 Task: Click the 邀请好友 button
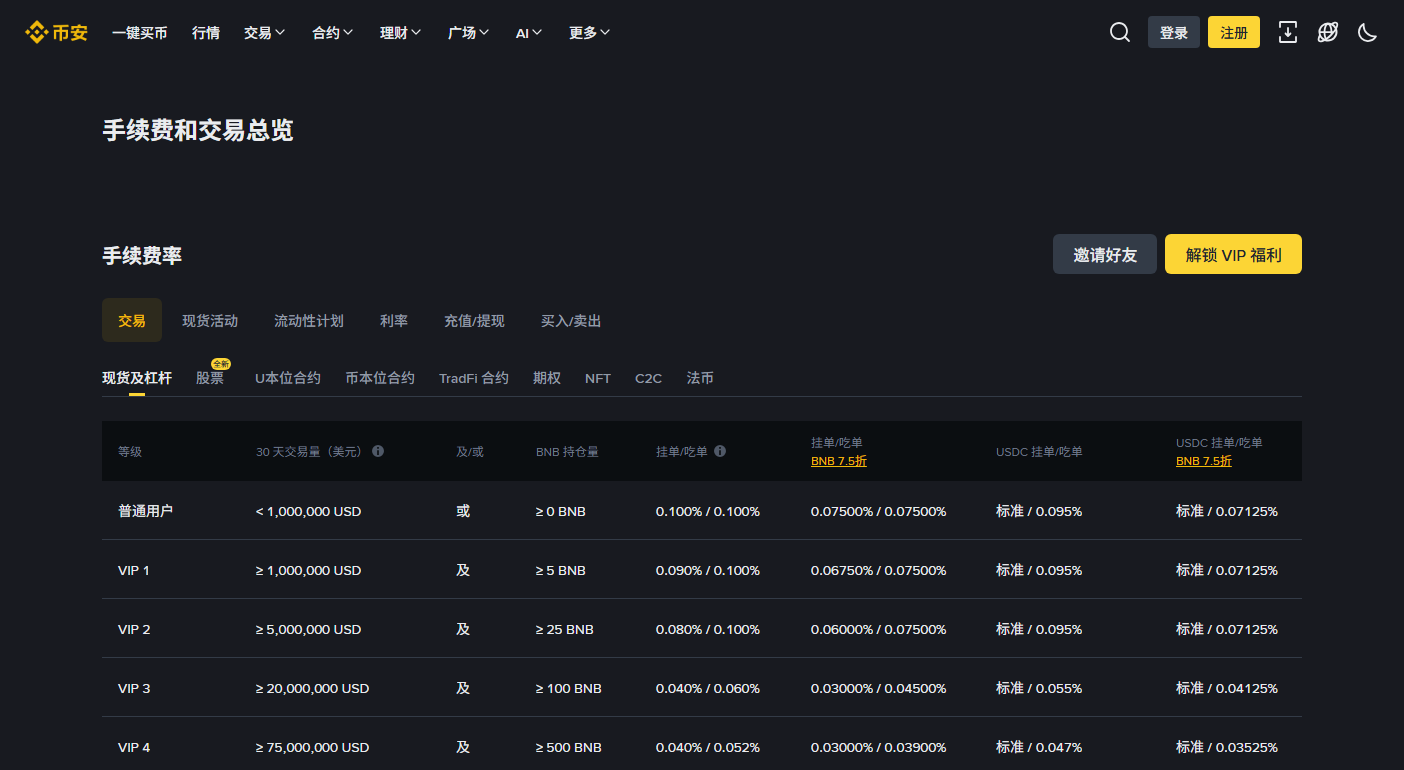pyautogui.click(x=1105, y=255)
